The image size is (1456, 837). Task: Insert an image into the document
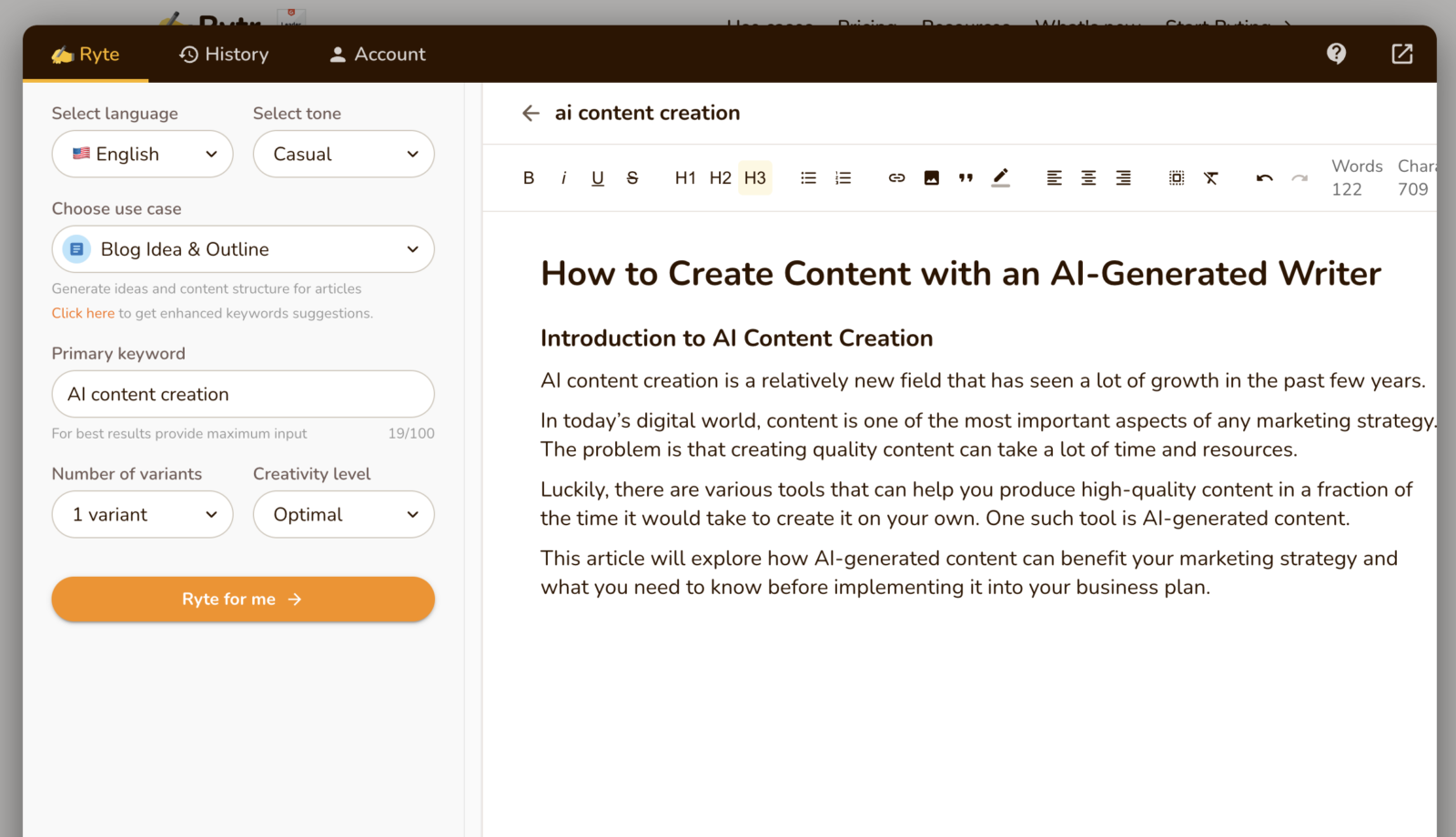931,178
